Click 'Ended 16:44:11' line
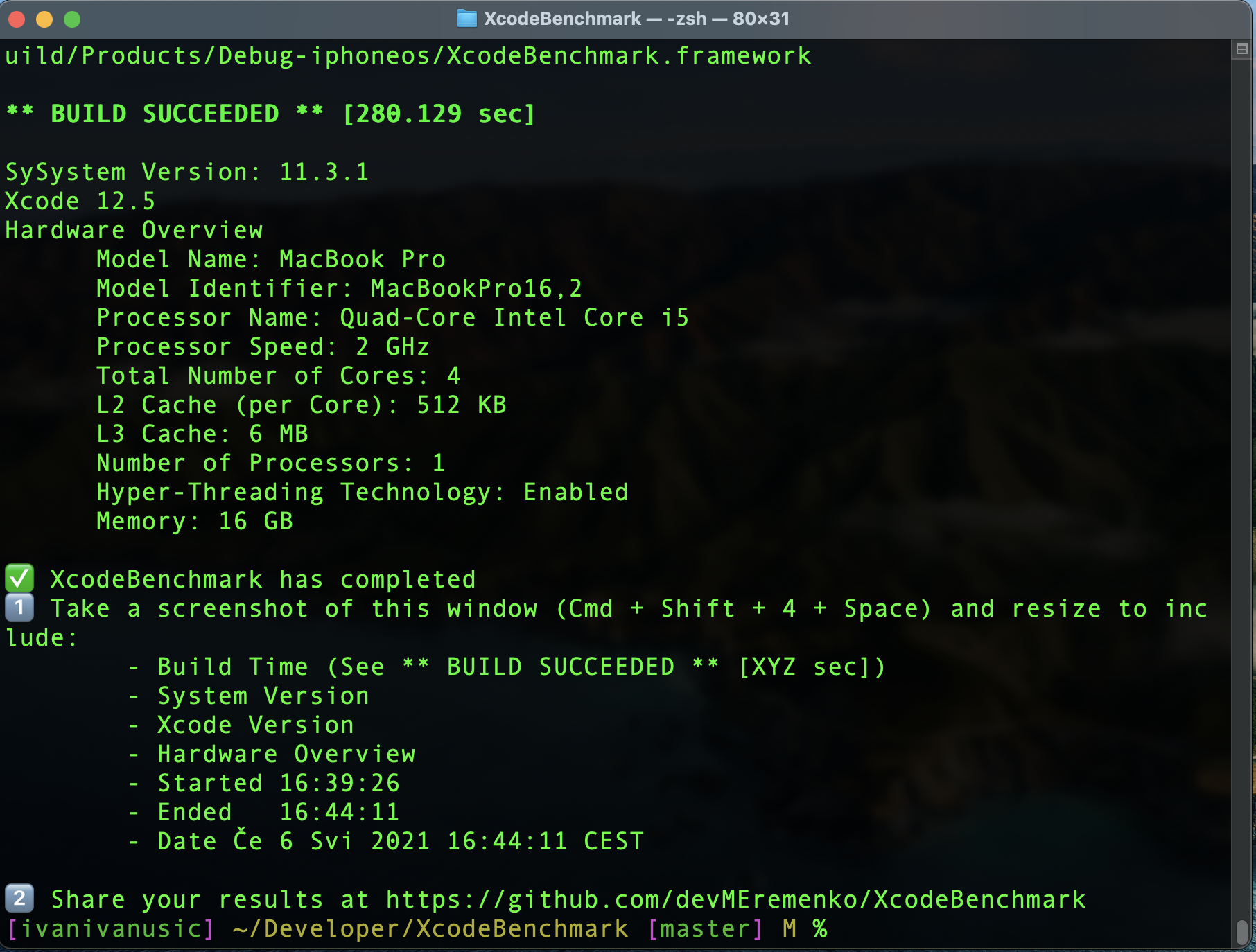Viewport: 1256px width, 952px height. pos(279,812)
